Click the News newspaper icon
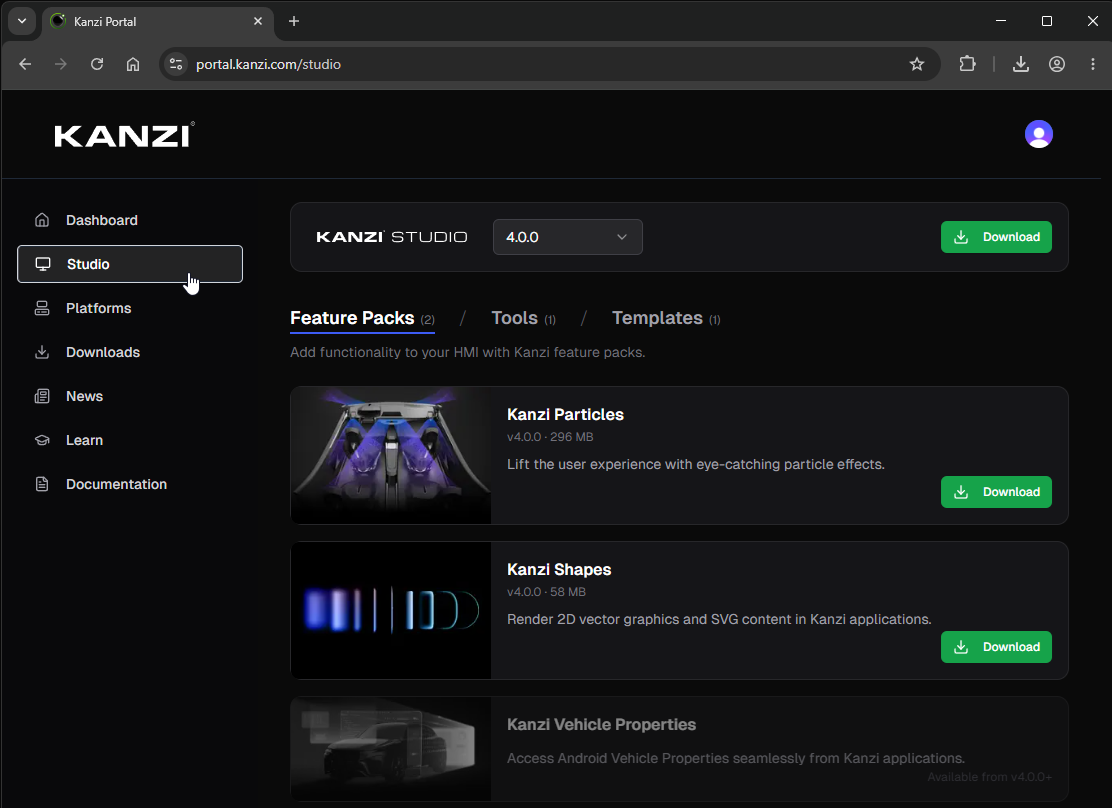 pyautogui.click(x=42, y=396)
